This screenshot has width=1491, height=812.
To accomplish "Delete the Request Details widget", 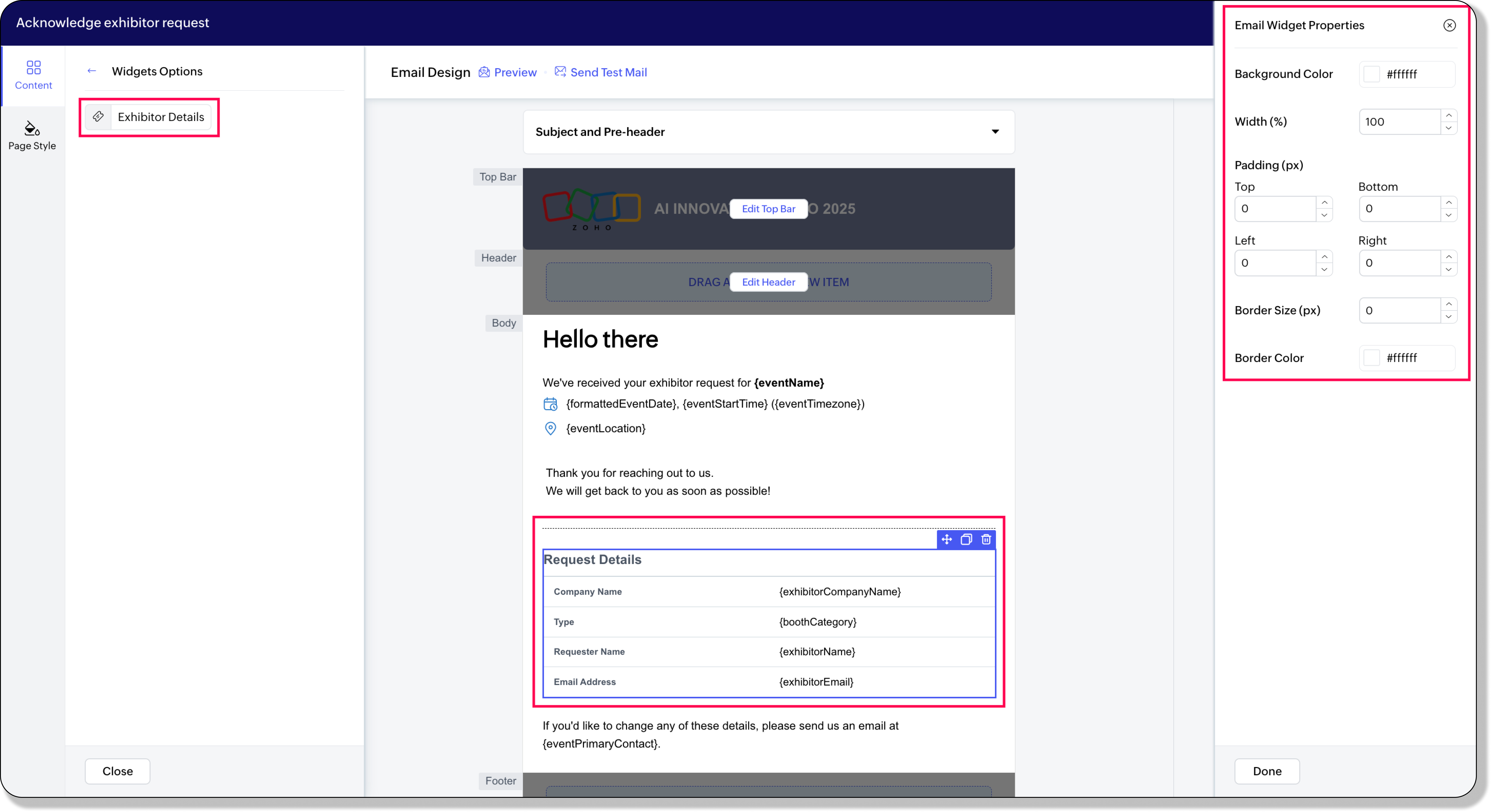I will 986,540.
